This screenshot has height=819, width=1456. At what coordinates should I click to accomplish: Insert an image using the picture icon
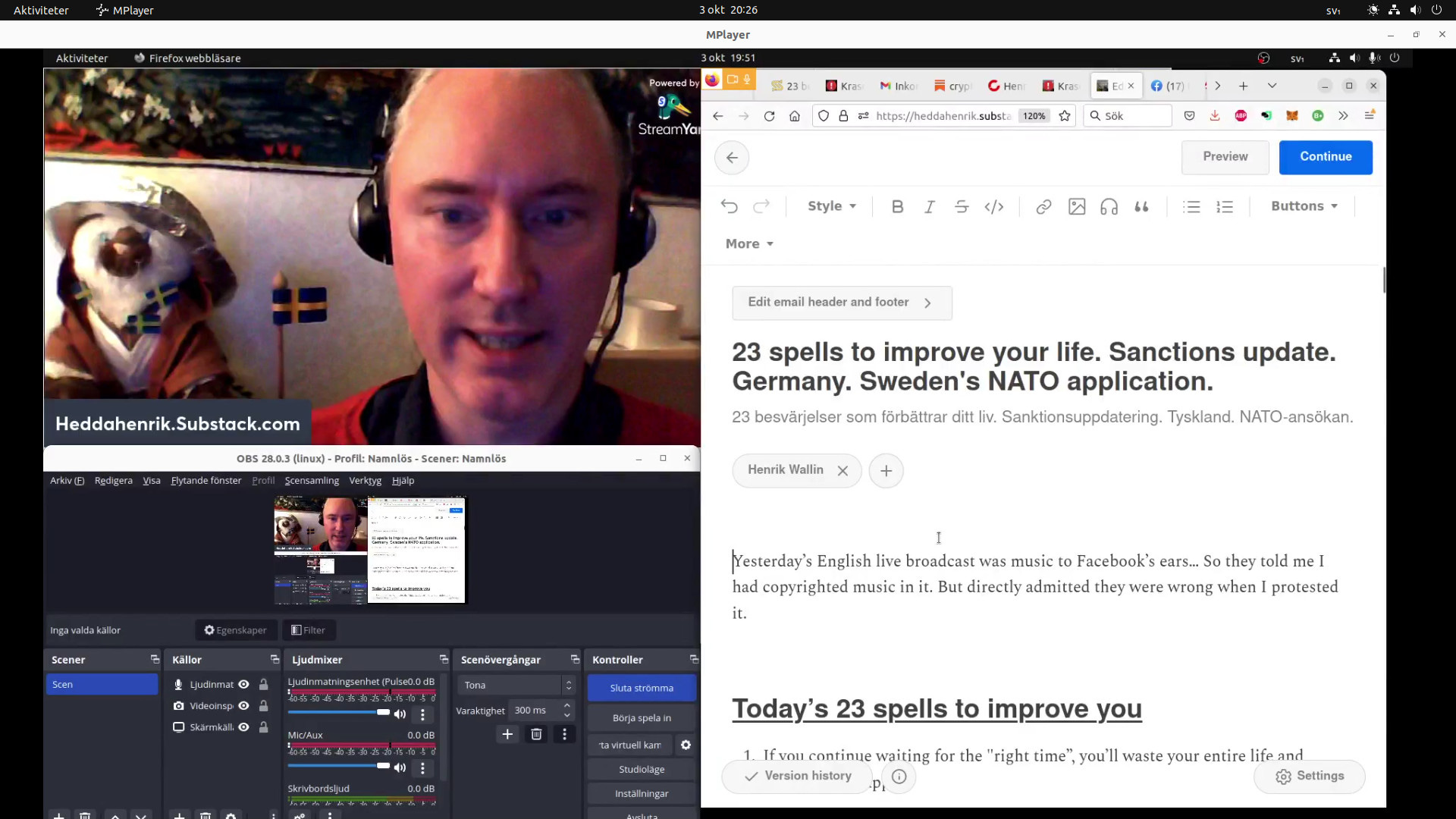(x=1077, y=206)
